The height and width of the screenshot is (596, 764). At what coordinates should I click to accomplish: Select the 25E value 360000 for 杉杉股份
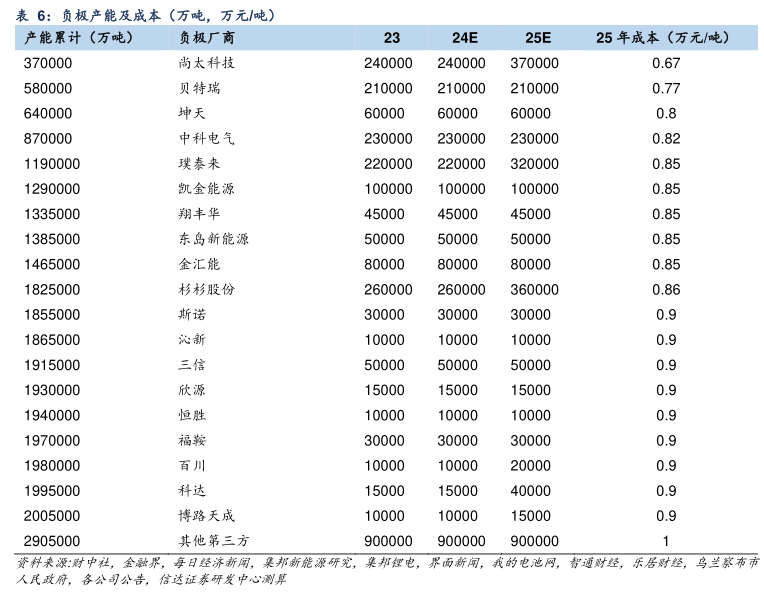pos(535,290)
